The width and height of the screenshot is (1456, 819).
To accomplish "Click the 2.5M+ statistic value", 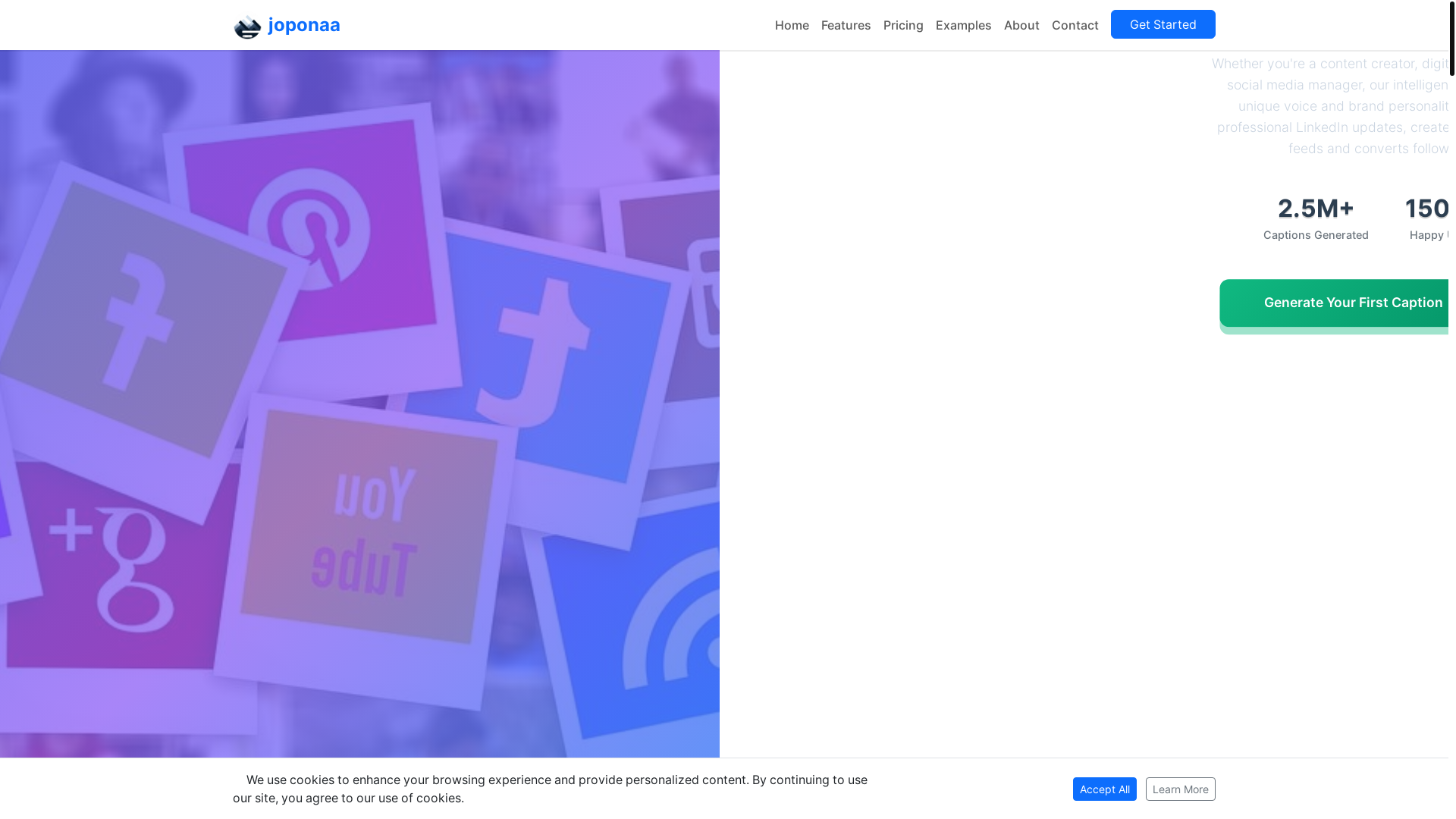I will pyautogui.click(x=1316, y=209).
